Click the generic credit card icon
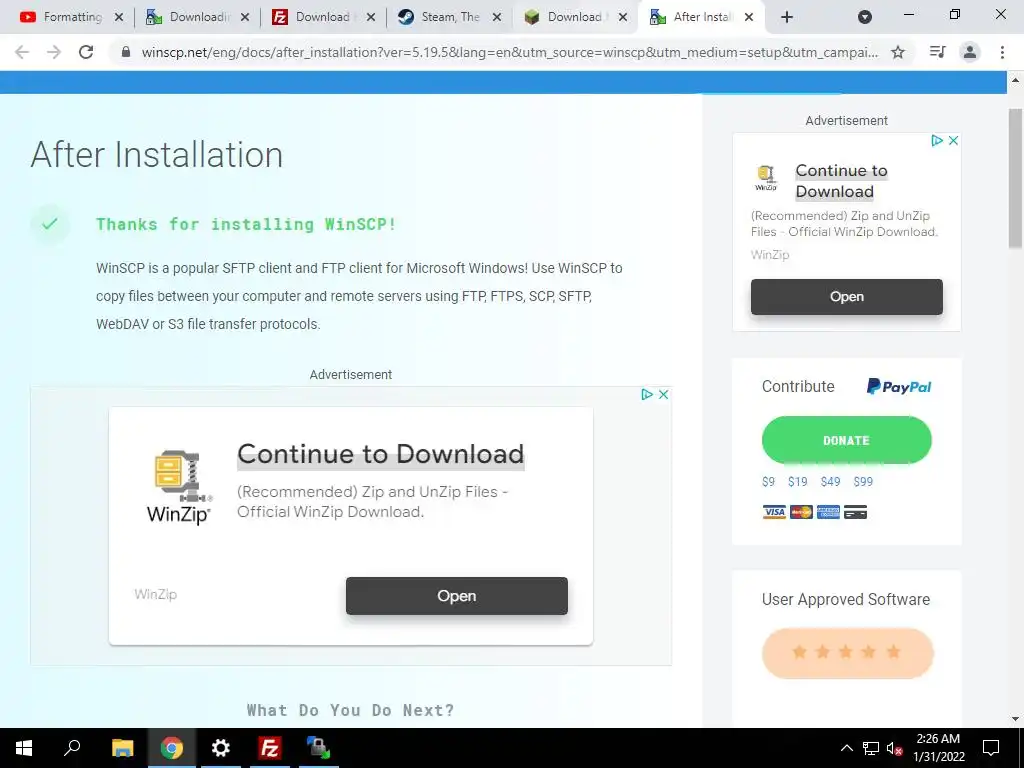This screenshot has height=768, width=1024. point(855,513)
